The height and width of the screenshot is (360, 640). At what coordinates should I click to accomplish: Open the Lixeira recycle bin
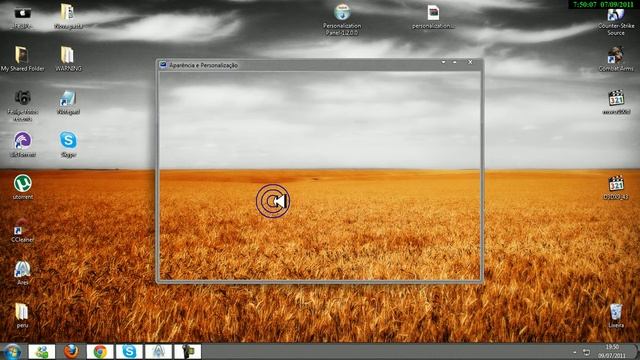tap(616, 312)
